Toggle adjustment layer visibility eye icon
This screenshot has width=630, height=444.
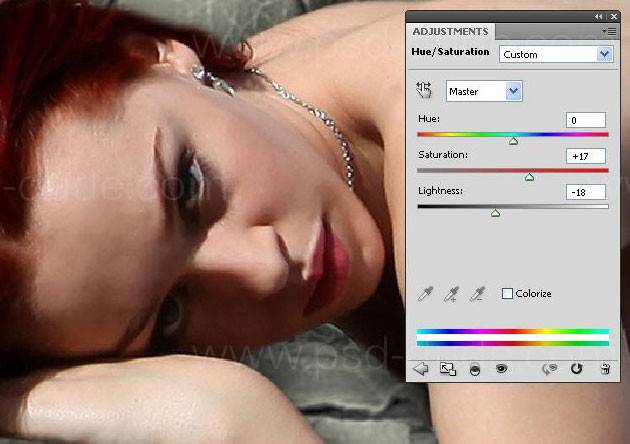501,368
